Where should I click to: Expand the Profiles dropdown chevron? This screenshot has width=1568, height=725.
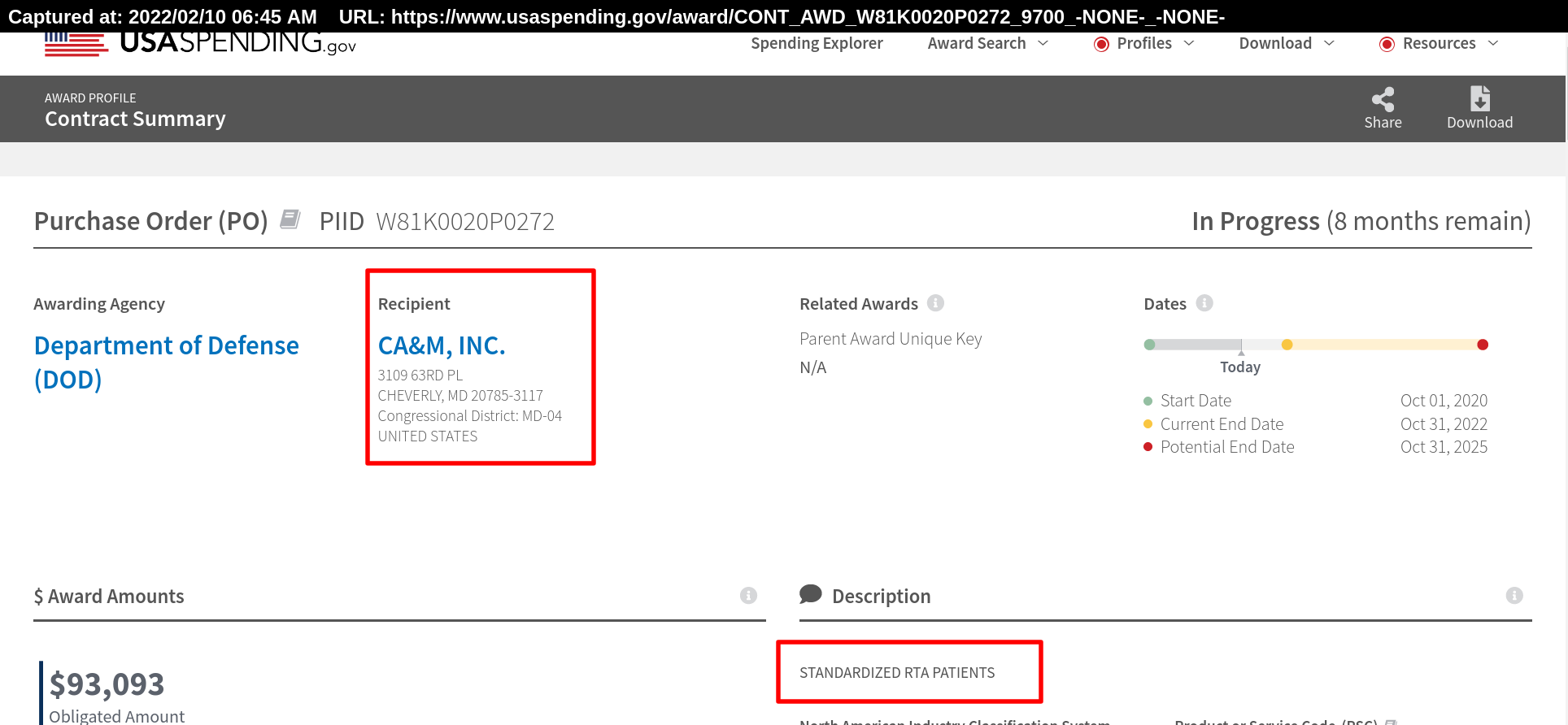1189,43
